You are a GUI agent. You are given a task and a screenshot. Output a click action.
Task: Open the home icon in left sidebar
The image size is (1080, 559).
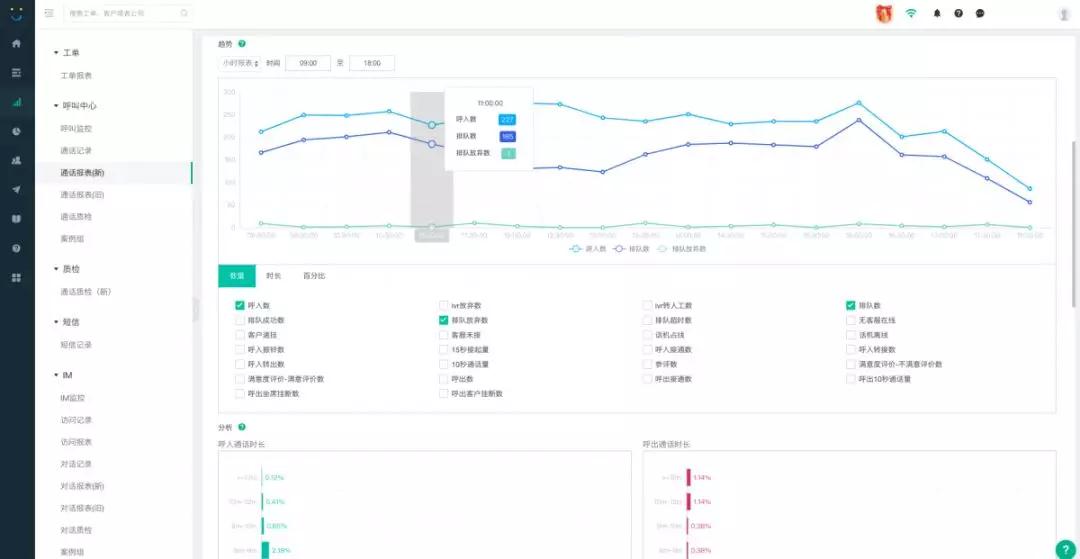pos(17,43)
